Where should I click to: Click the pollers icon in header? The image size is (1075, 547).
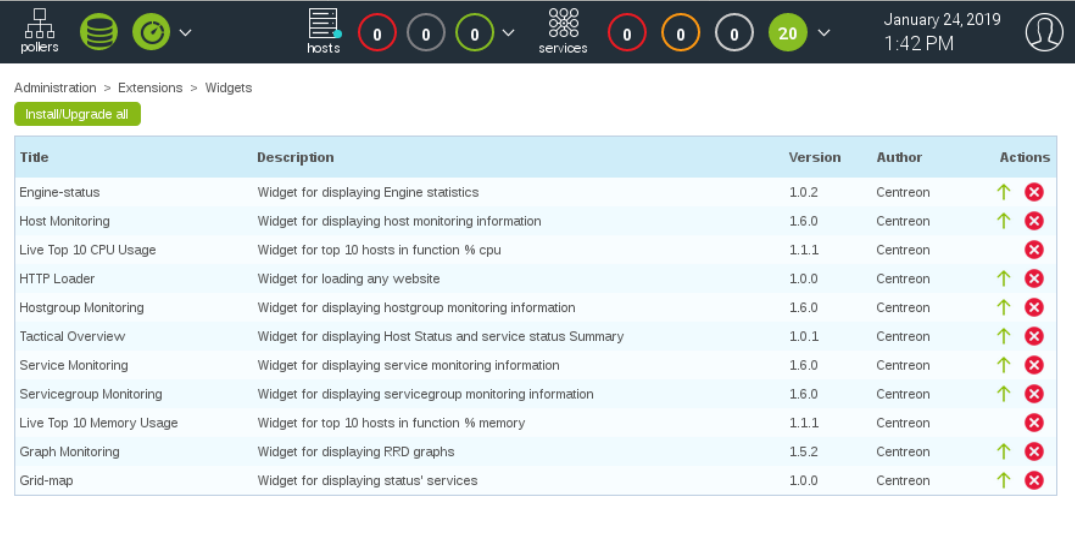[40, 31]
